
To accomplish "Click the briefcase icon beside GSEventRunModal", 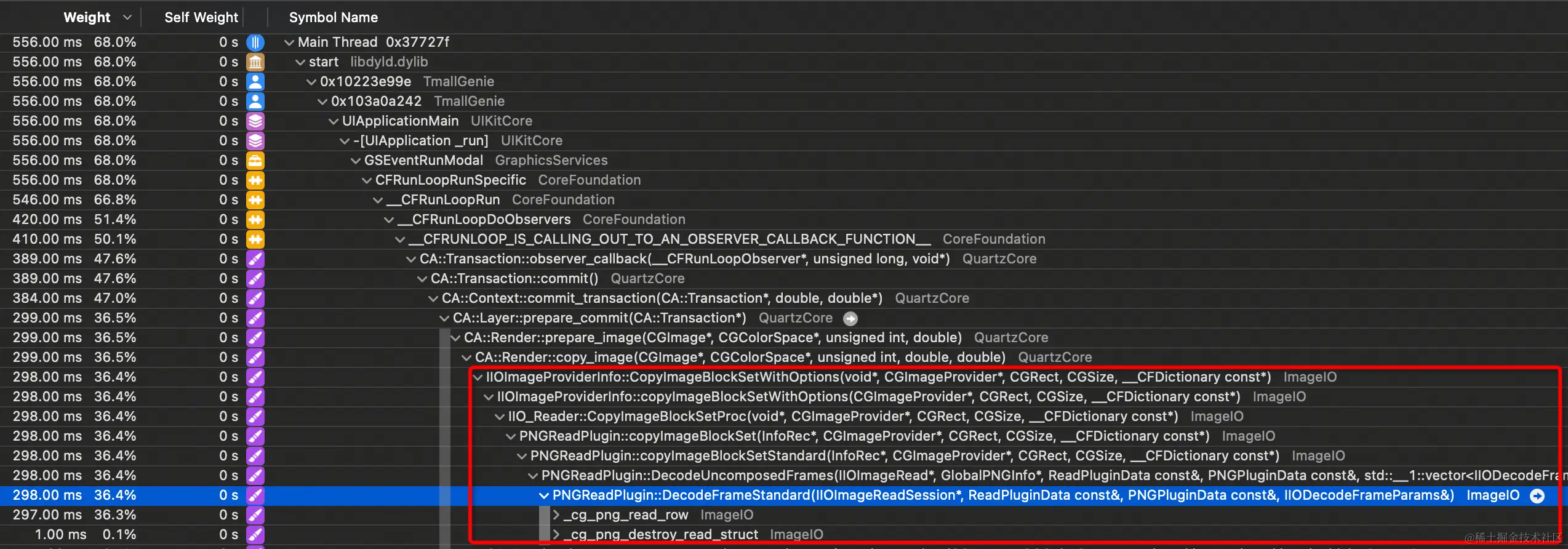I will click(x=255, y=161).
